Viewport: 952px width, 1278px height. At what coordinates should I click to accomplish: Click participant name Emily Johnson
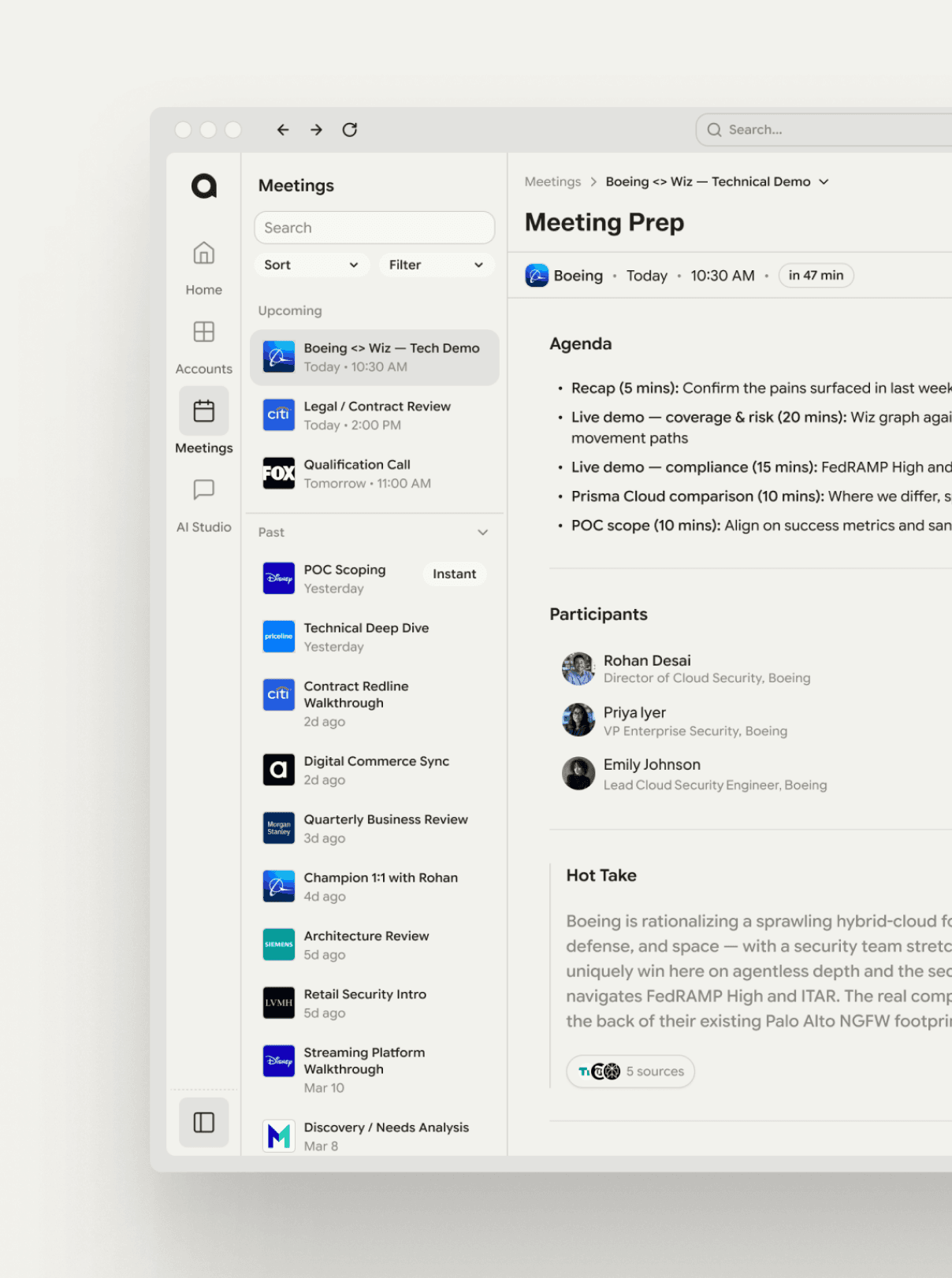coord(652,764)
